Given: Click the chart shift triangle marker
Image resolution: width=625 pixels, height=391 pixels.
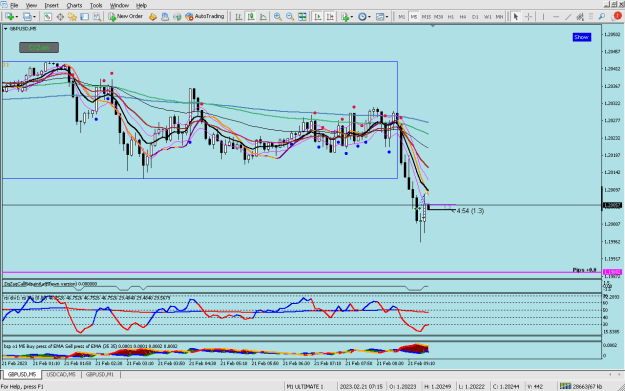Looking at the screenshot, I should [433, 26].
